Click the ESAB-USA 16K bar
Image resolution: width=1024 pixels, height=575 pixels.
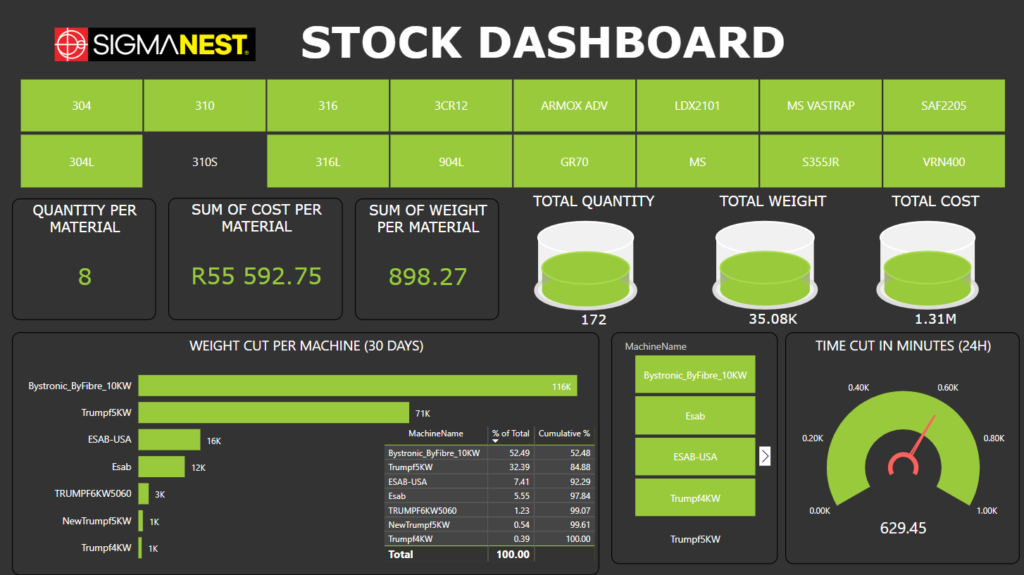coord(169,440)
